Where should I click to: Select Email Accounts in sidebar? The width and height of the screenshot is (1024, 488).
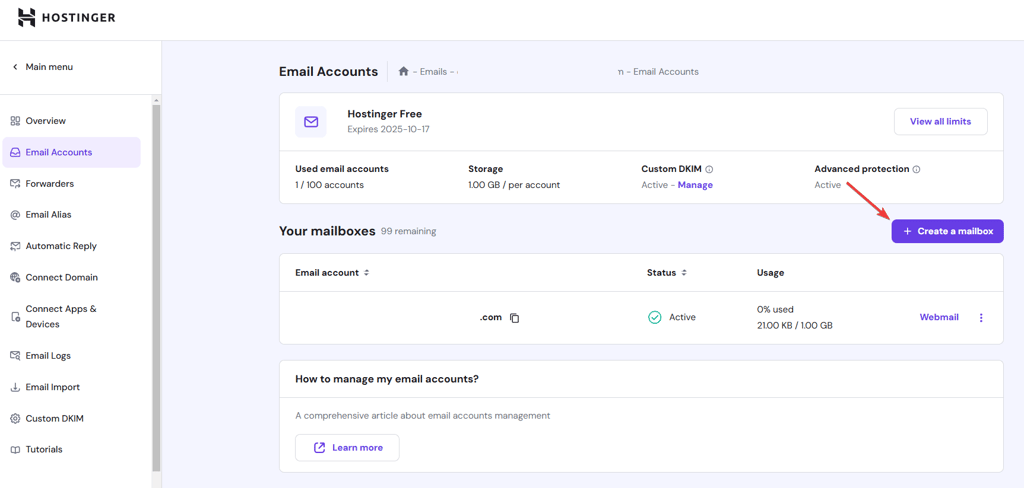[71, 152]
